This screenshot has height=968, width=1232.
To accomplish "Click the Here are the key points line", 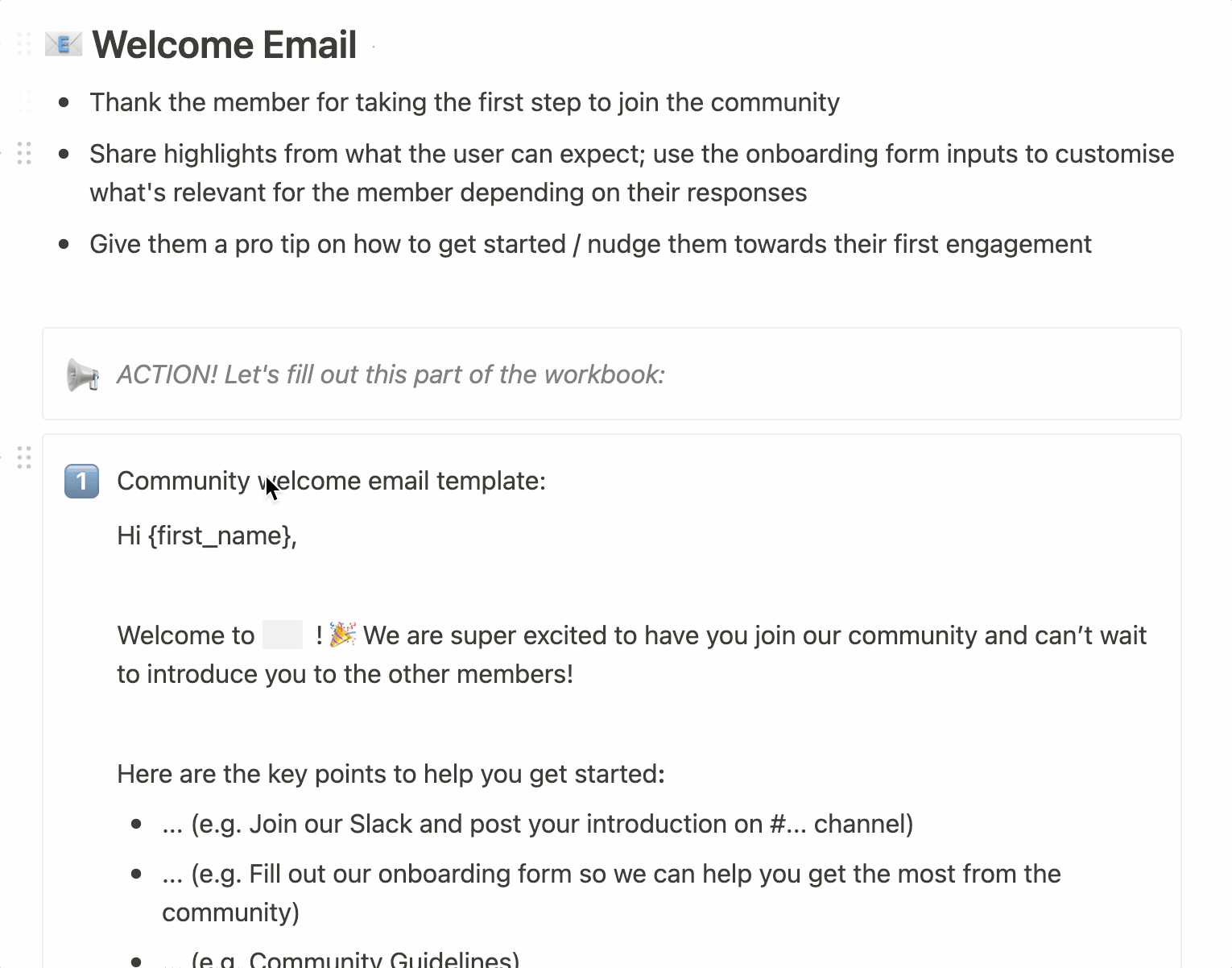I will [x=391, y=774].
